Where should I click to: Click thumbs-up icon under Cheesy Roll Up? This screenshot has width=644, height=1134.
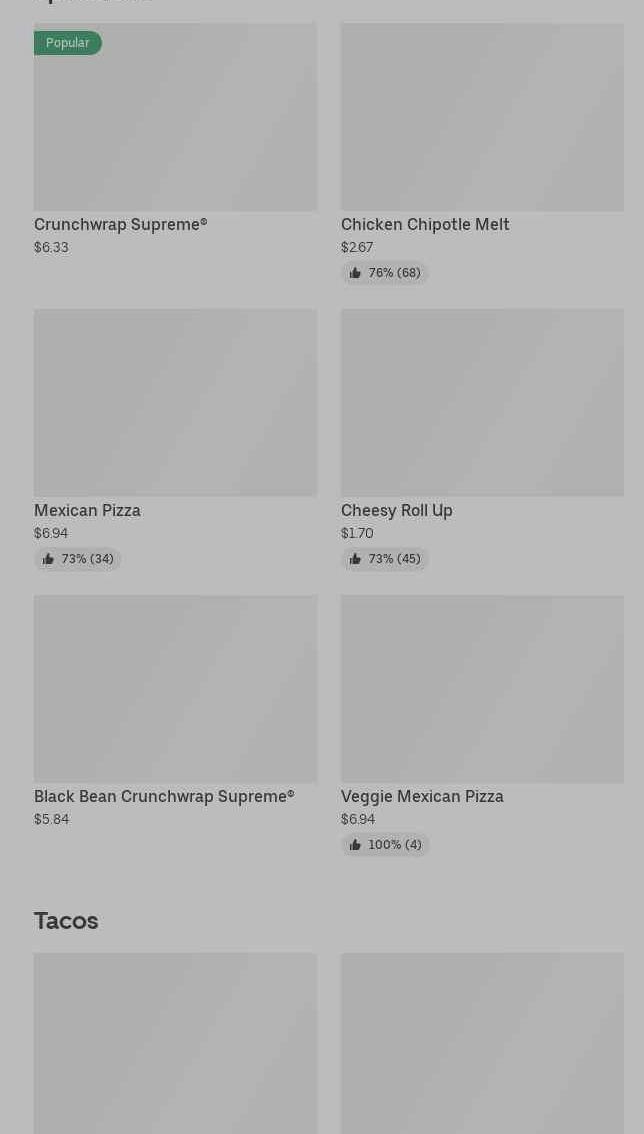355,559
